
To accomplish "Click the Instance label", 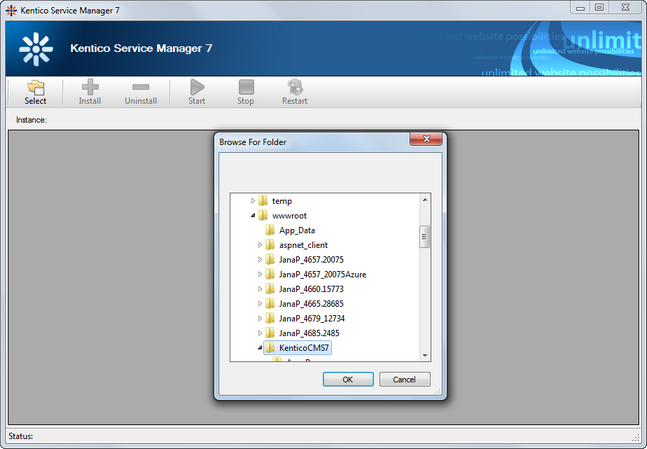I will [31, 120].
